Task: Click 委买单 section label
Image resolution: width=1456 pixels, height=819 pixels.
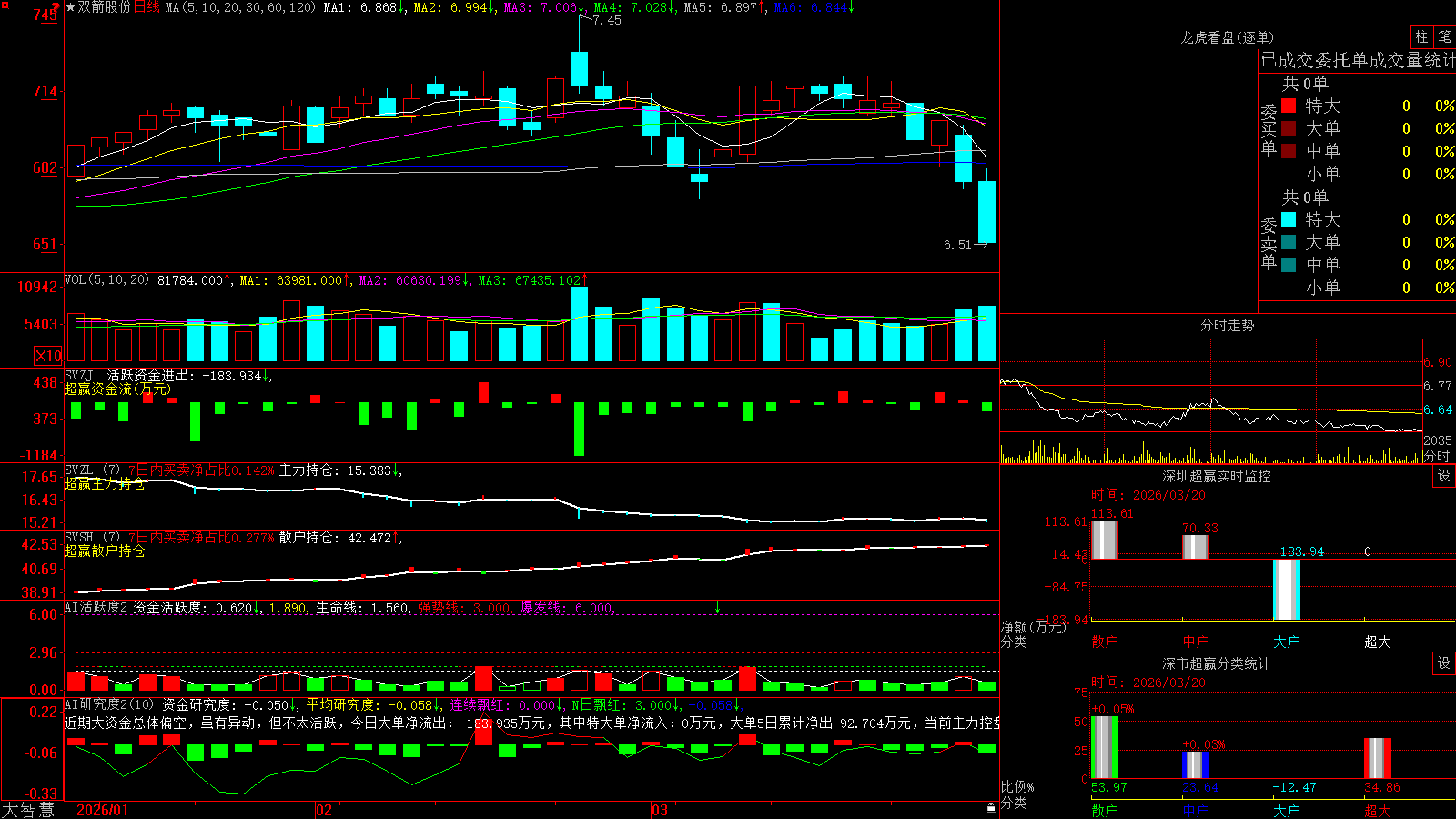Action: pyautogui.click(x=1269, y=129)
